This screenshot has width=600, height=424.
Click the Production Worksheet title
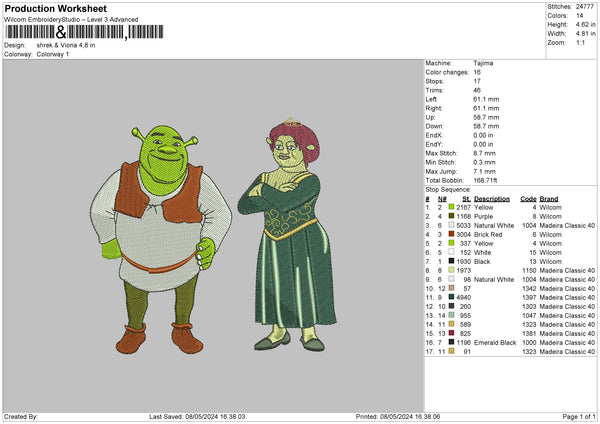click(x=54, y=9)
